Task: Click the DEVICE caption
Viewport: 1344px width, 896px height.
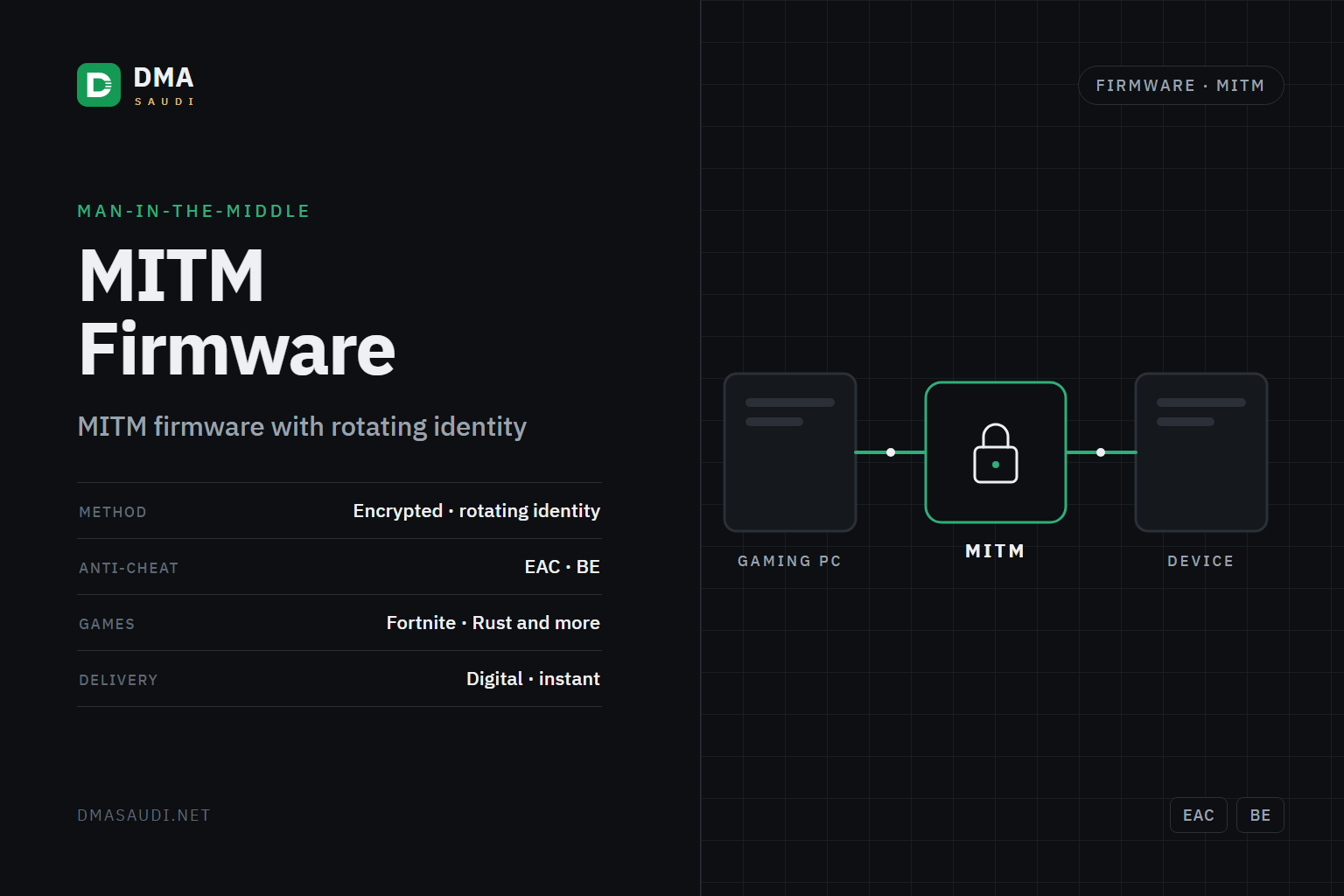Action: point(1200,561)
